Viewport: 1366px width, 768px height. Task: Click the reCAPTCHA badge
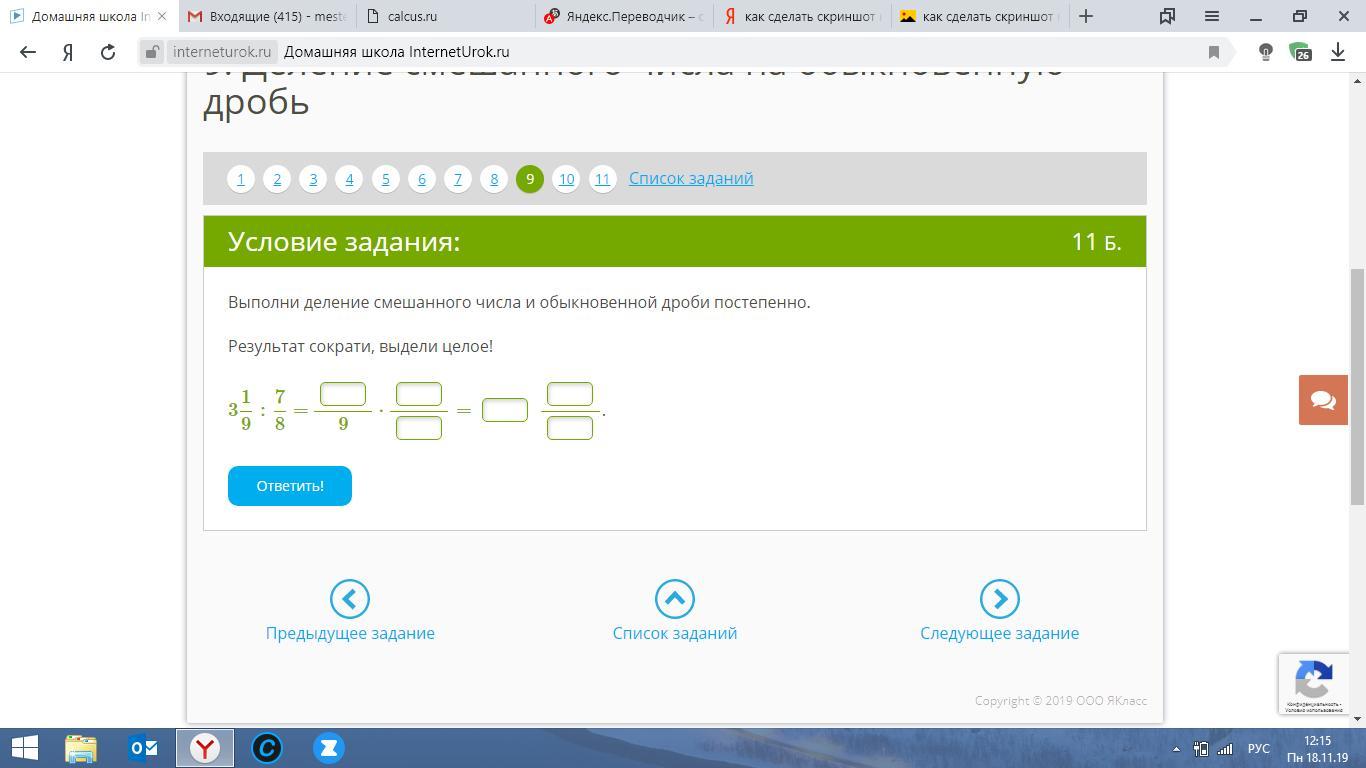[1313, 684]
